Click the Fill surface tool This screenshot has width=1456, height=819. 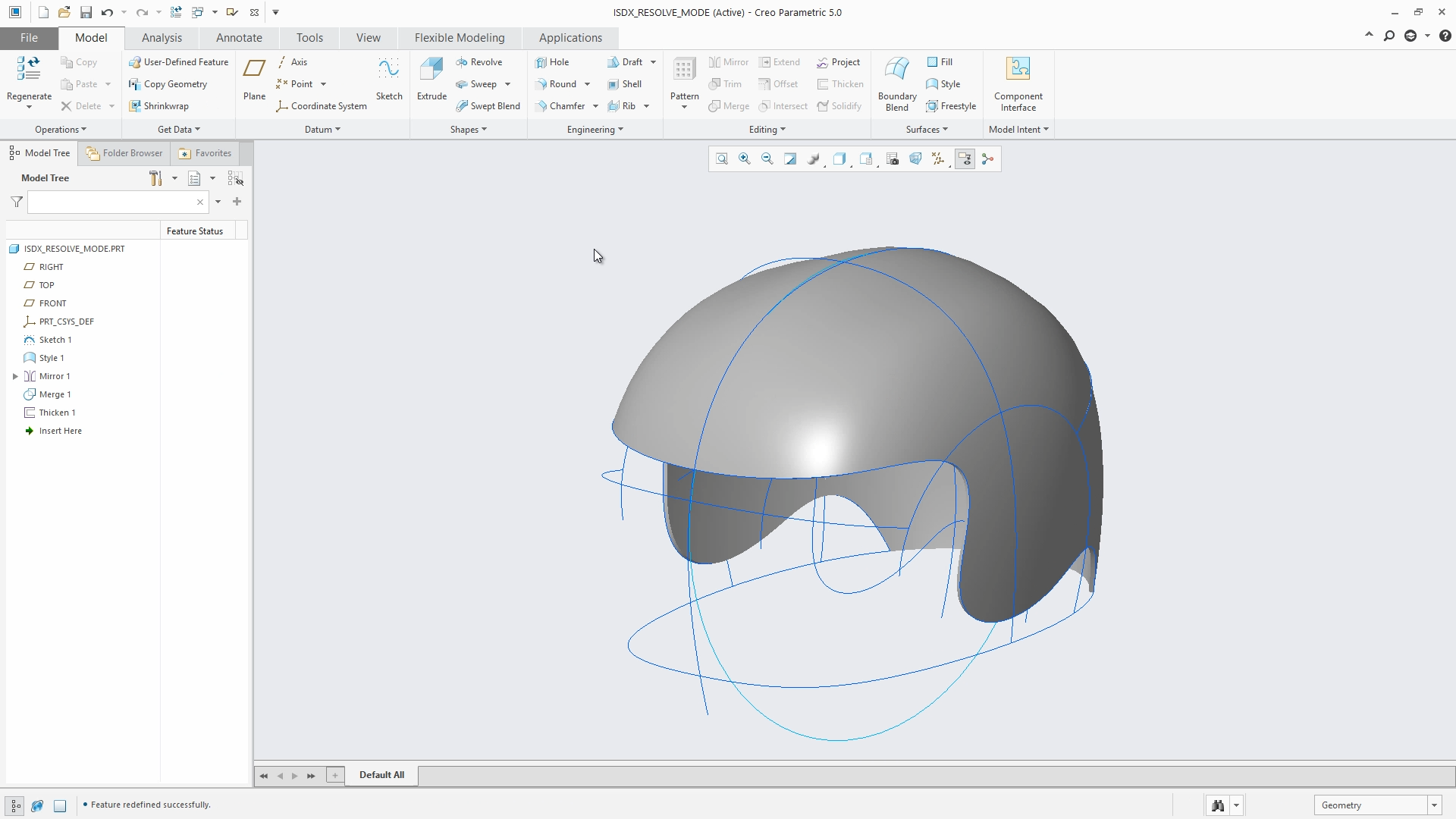pyautogui.click(x=940, y=62)
